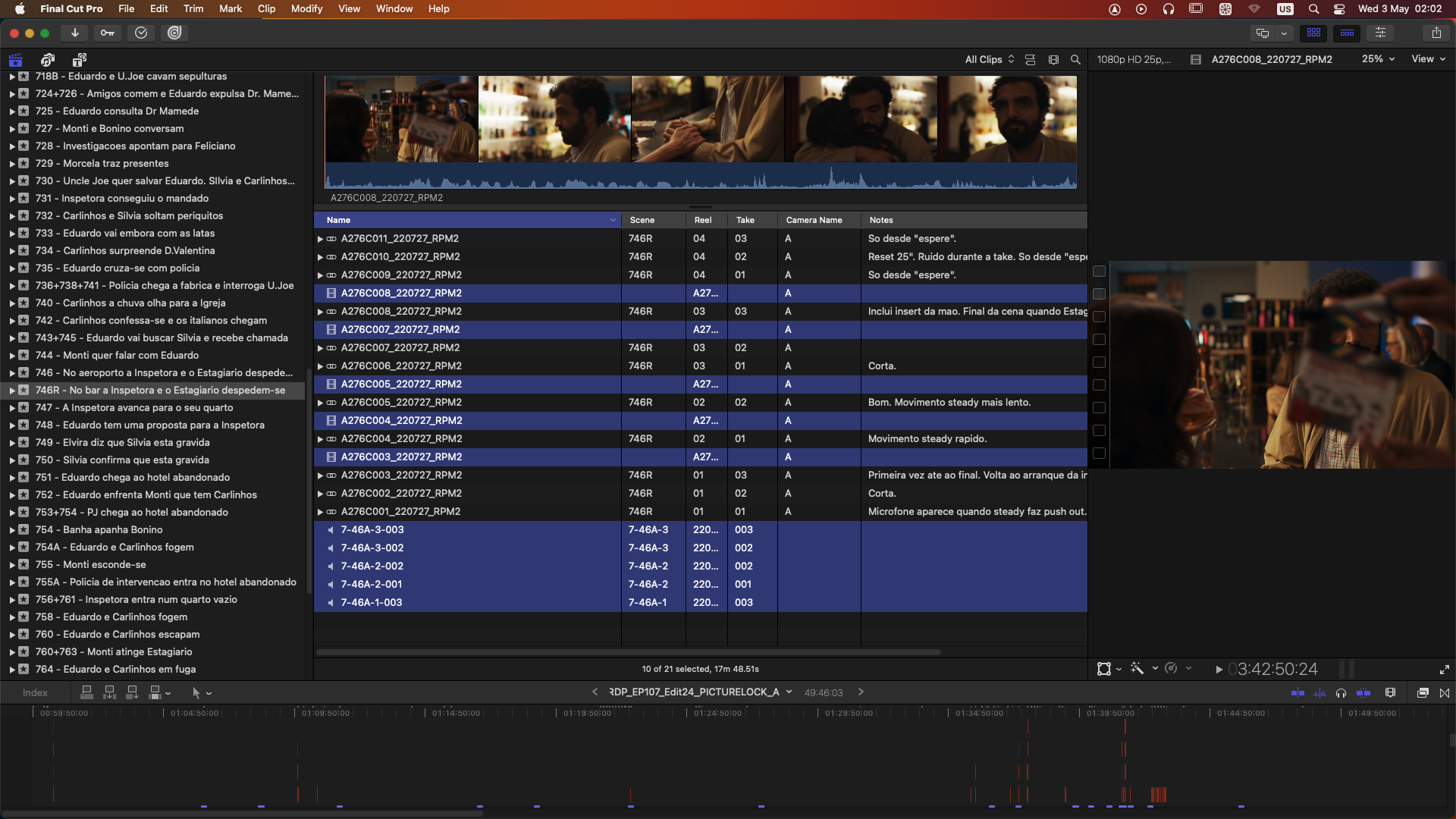Show Titles and Generators sidebar
Viewport: 1456px width, 819px height.
pos(80,59)
